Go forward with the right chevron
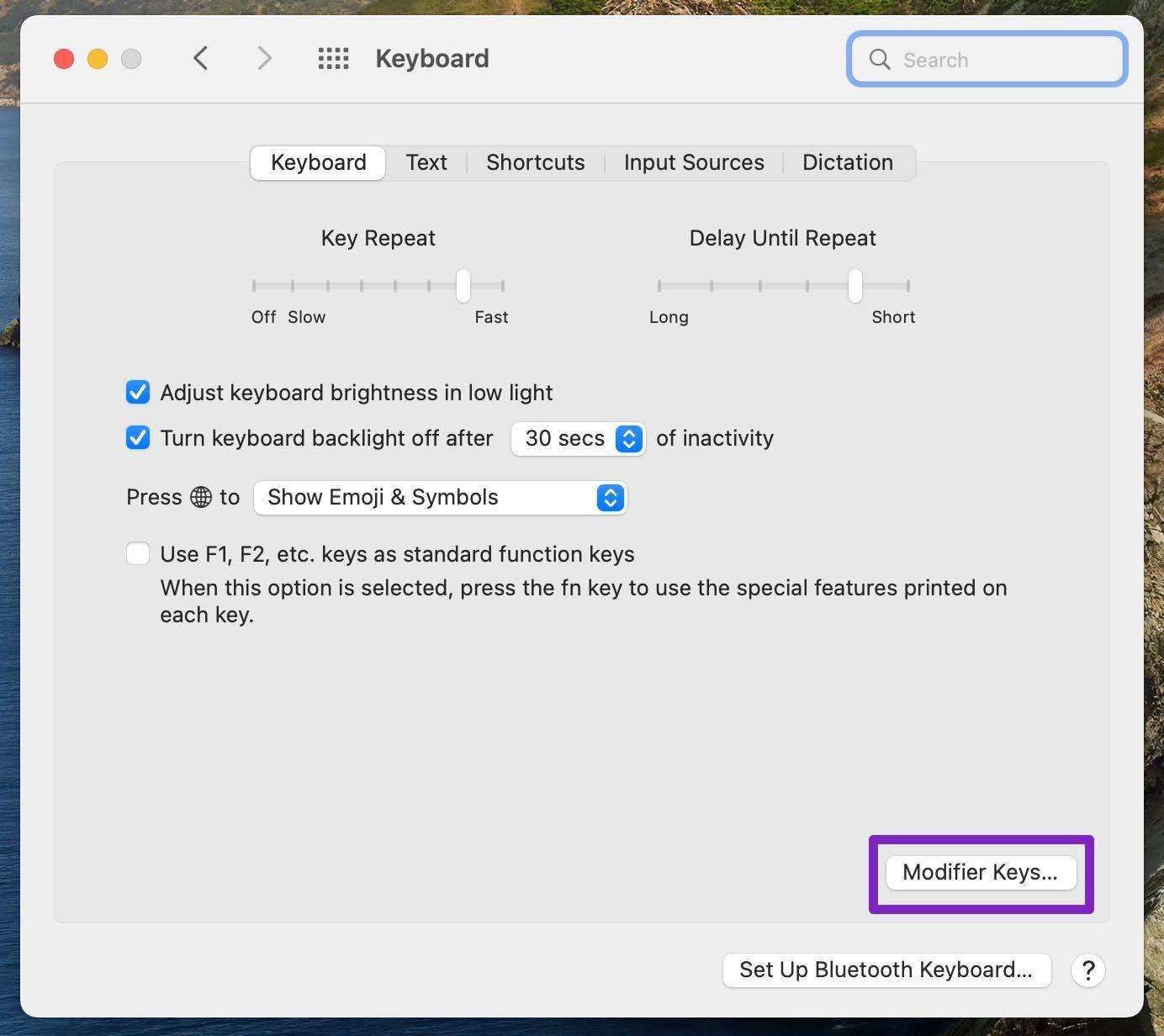Image resolution: width=1164 pixels, height=1036 pixels. pyautogui.click(x=264, y=58)
